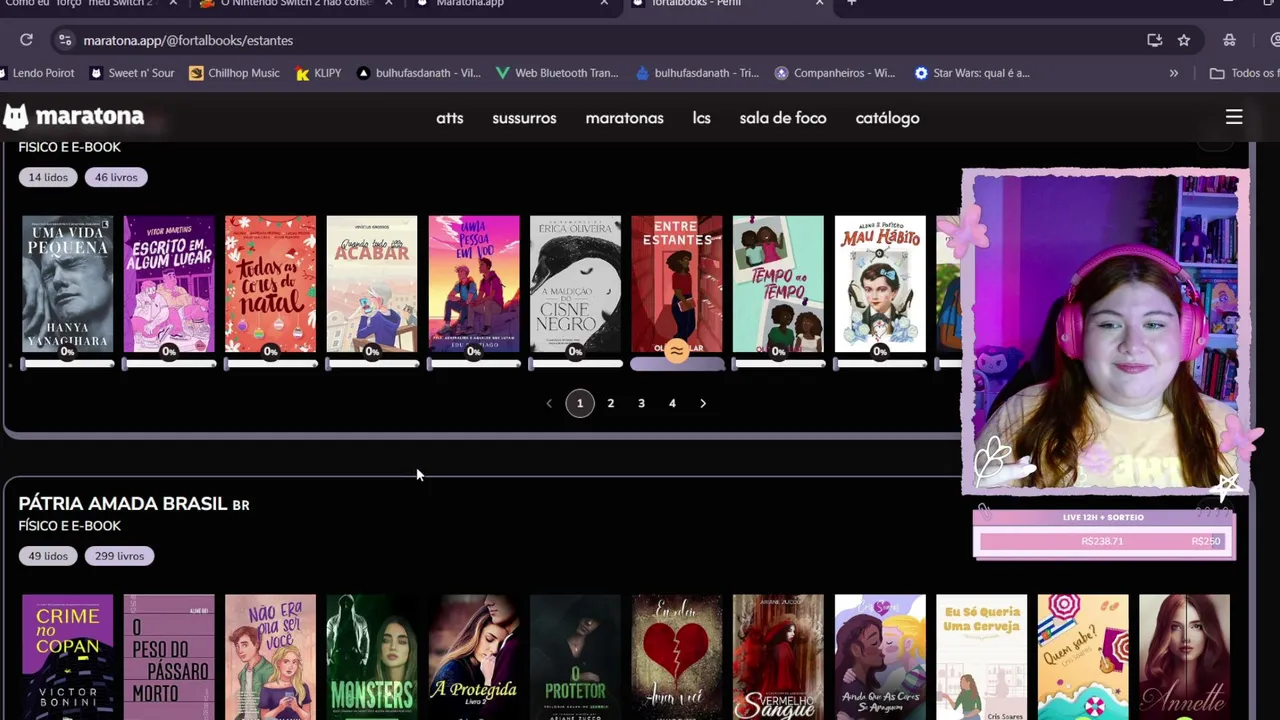This screenshot has height=720, width=1280.
Task: Open A Maldição do Cisne Negro cover
Action: [575, 284]
